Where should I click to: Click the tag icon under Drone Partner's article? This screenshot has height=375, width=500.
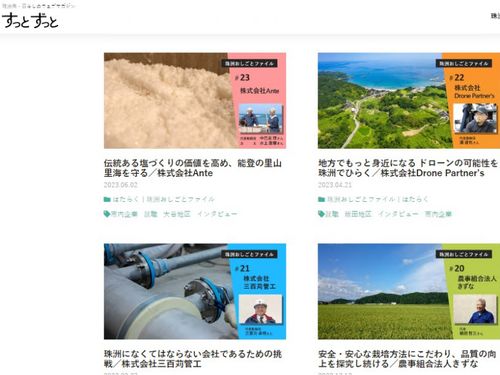(321, 214)
